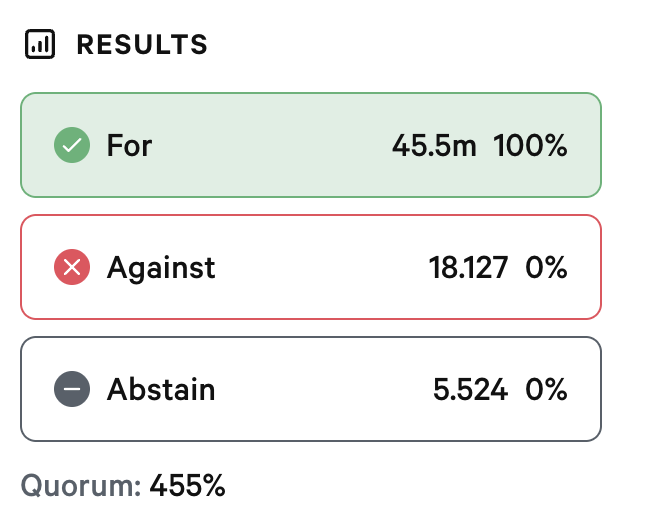Click the red X icon for Against
Image resolution: width=648 pixels, height=532 pixels.
72,267
